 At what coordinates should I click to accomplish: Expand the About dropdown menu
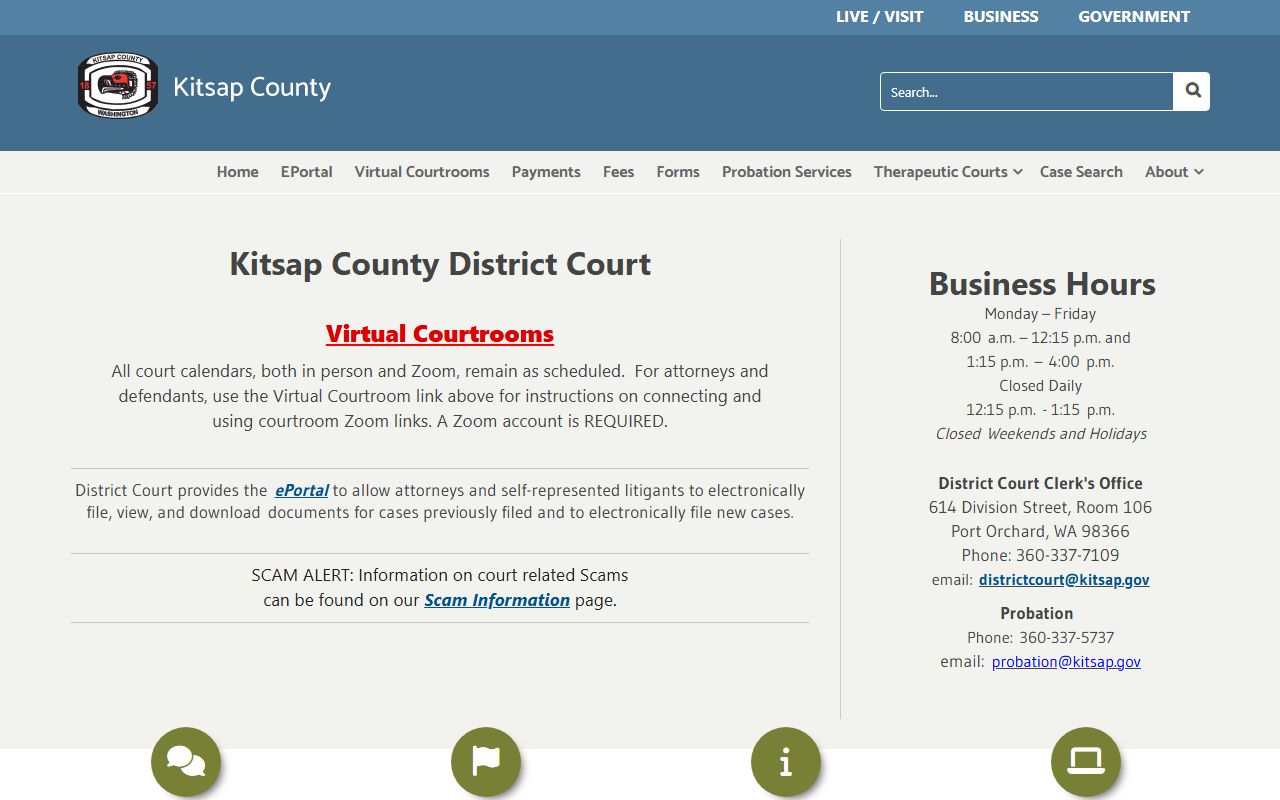tap(1174, 172)
